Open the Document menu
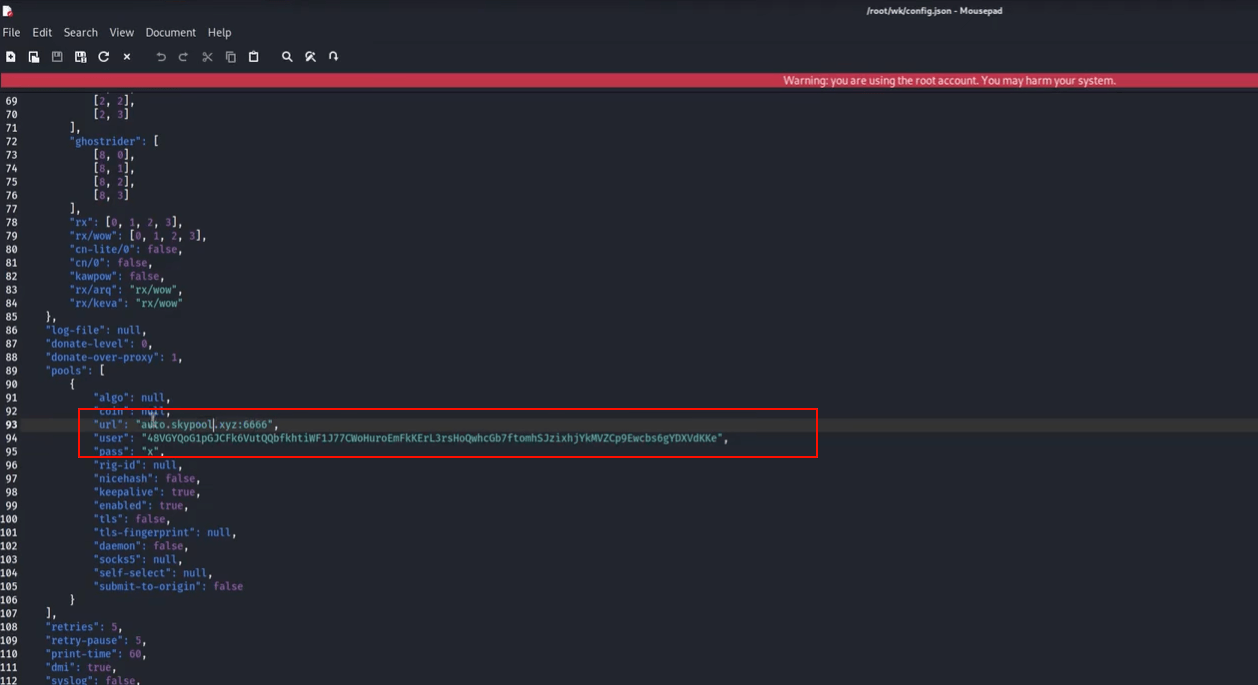Viewport: 1258px width, 685px height. [171, 32]
